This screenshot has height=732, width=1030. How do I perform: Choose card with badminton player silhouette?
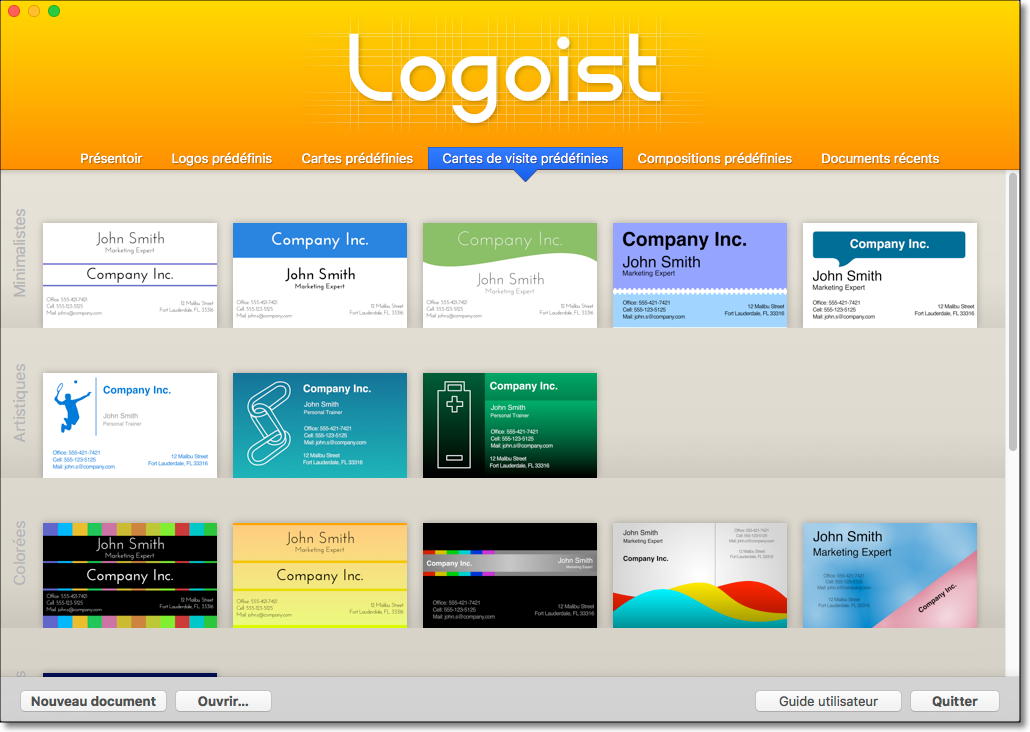[130, 425]
